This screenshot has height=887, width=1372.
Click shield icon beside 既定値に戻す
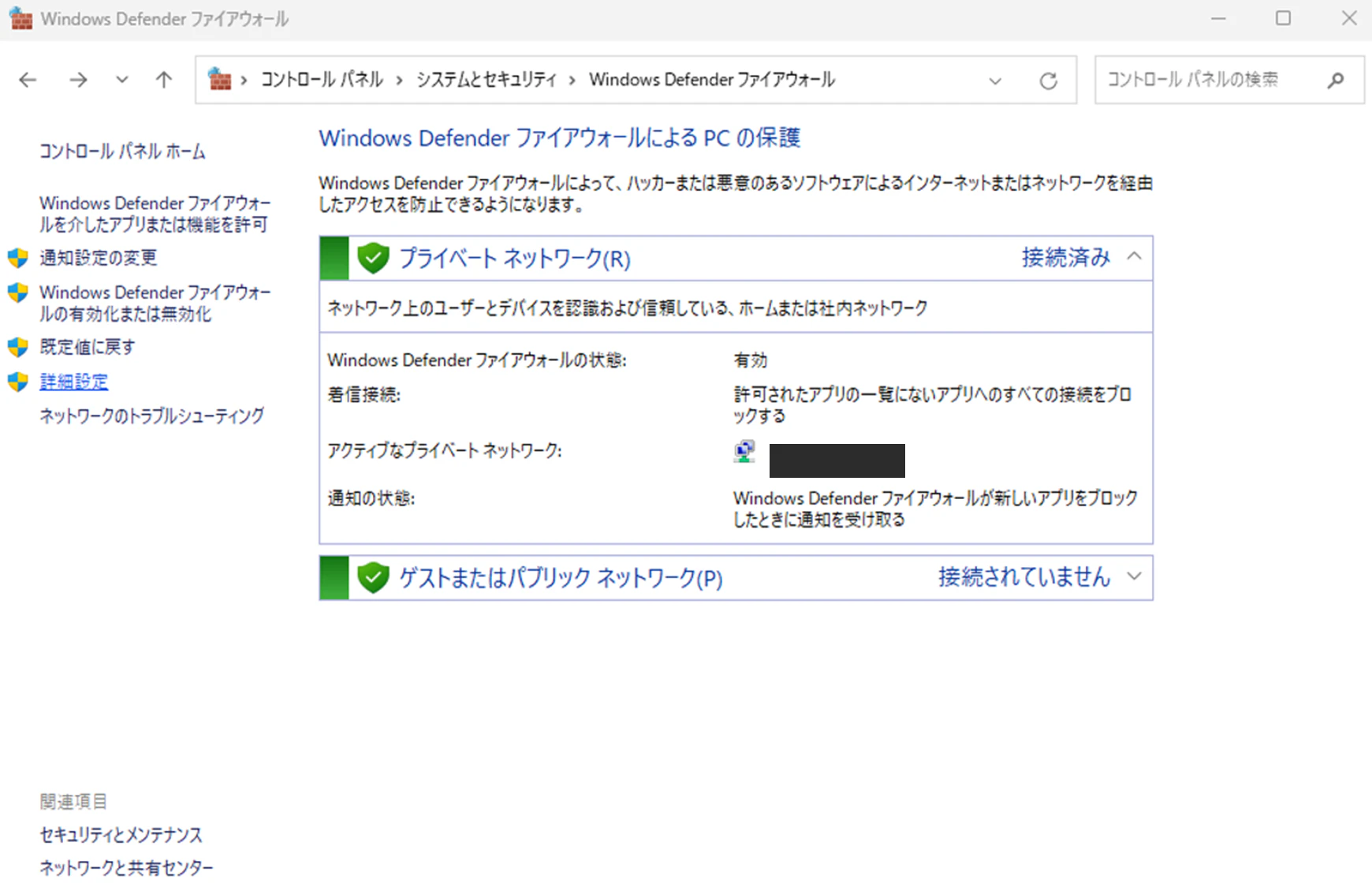18,347
